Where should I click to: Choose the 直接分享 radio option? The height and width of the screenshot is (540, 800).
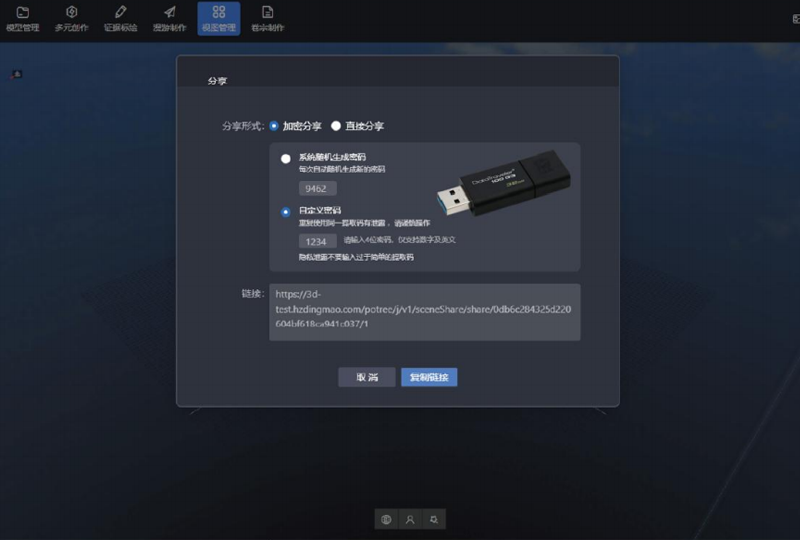(x=336, y=126)
